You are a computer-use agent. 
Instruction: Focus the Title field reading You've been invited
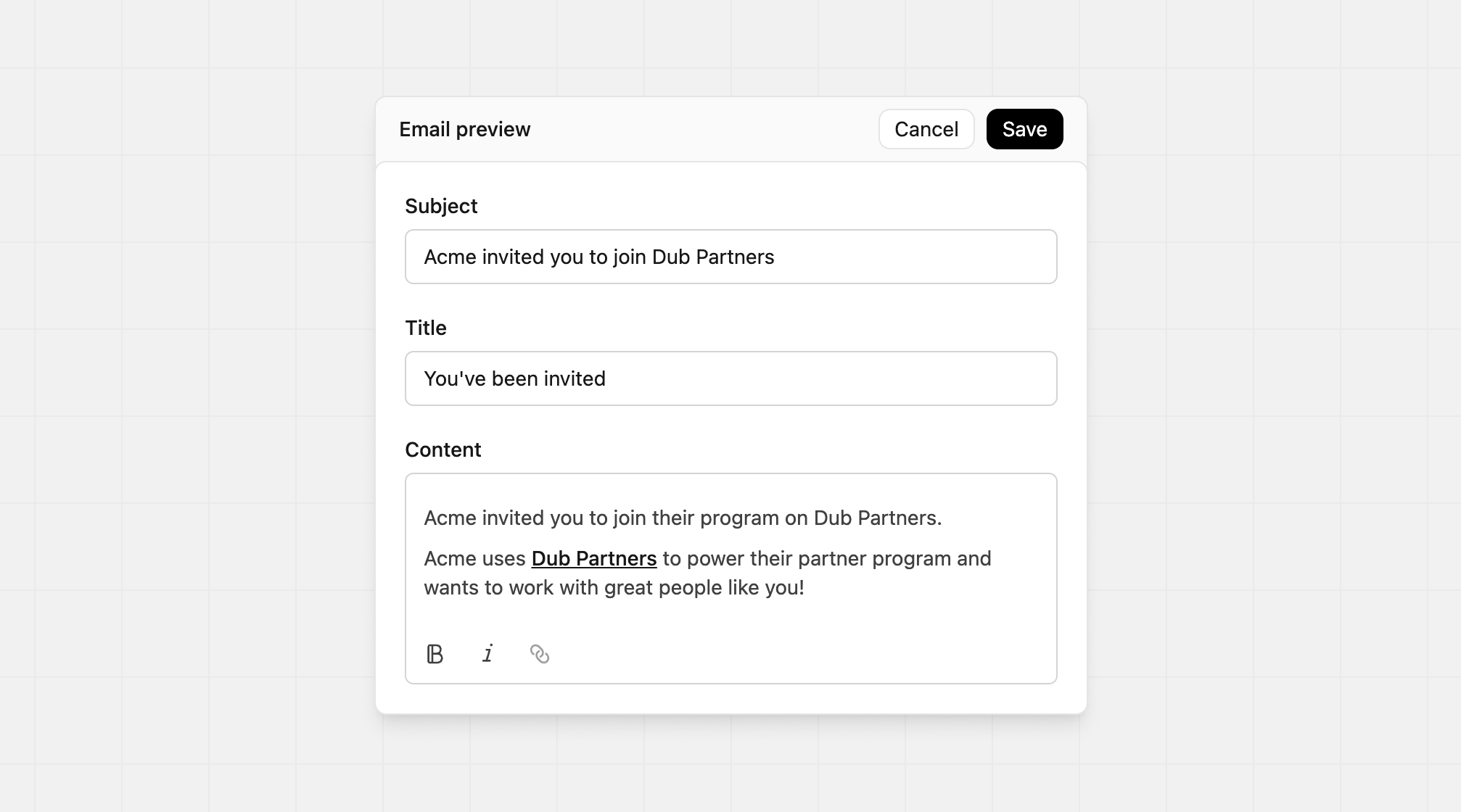click(x=730, y=378)
